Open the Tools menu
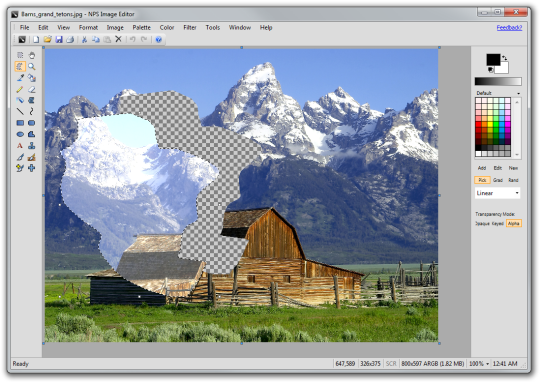 [212, 28]
